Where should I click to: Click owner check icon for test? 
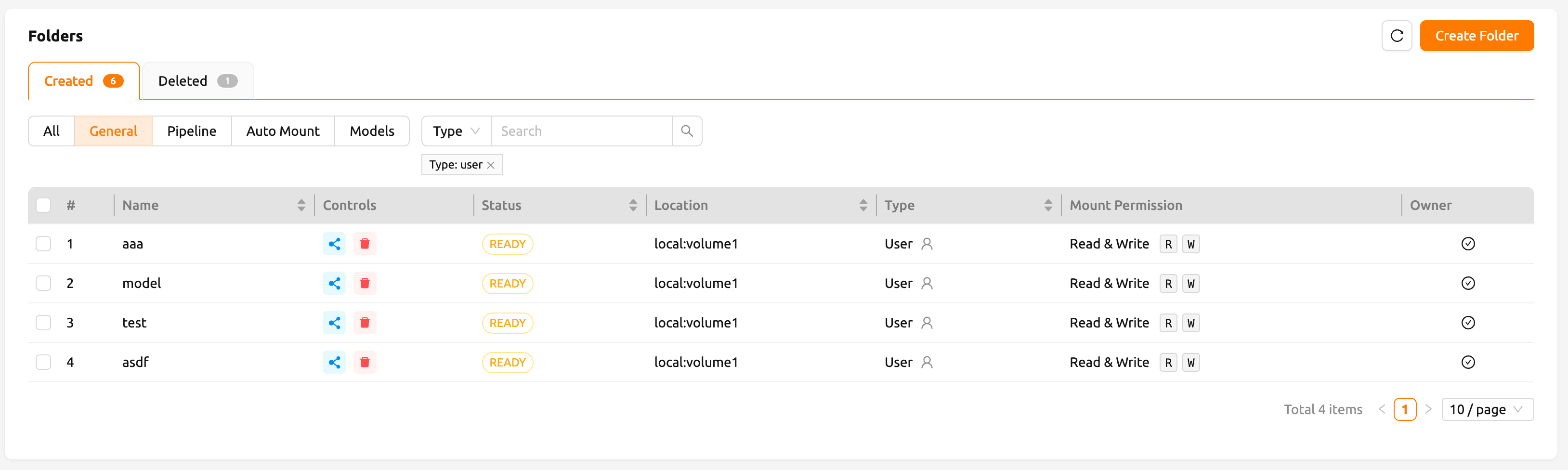1467,323
